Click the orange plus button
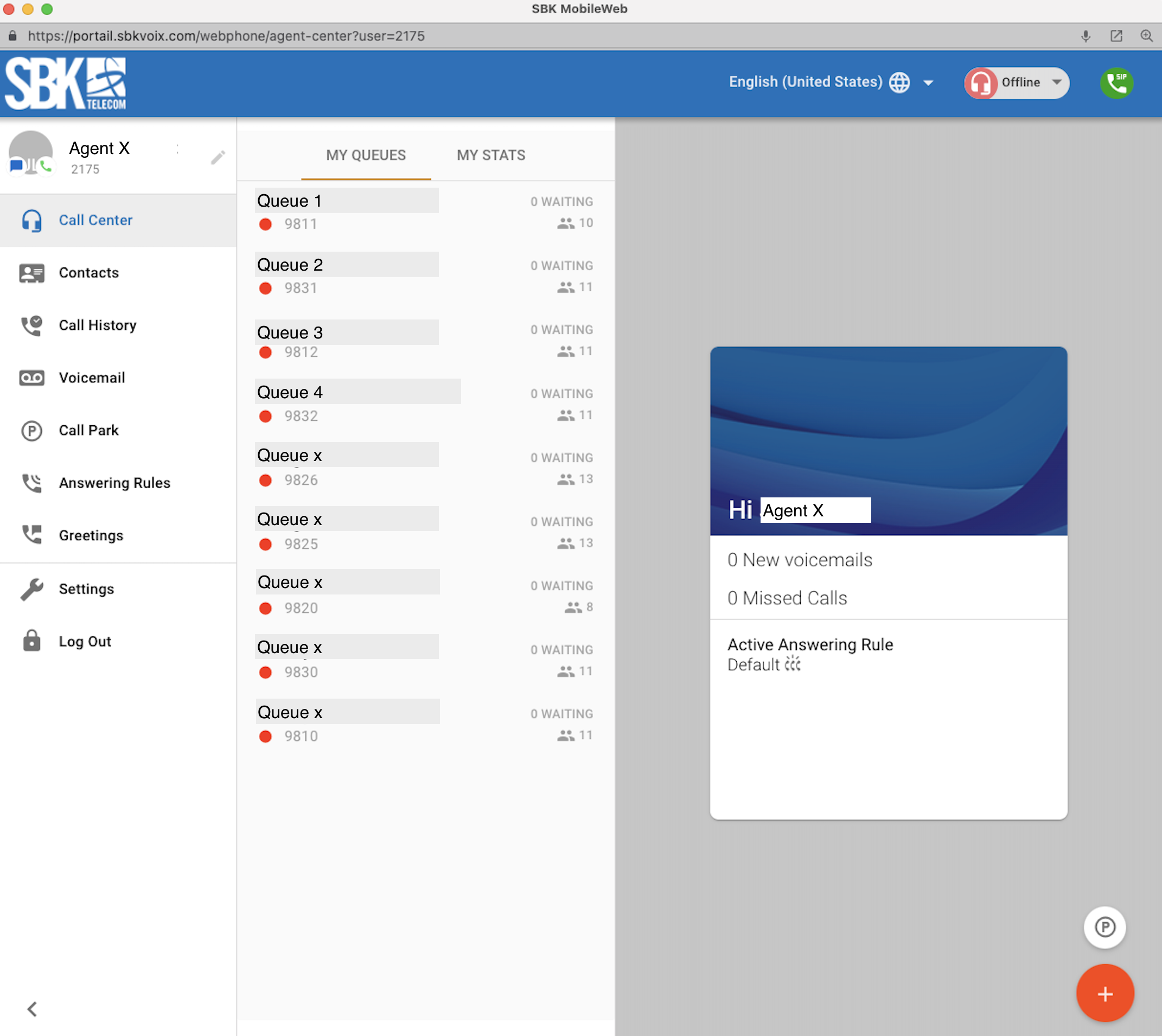 click(1104, 993)
